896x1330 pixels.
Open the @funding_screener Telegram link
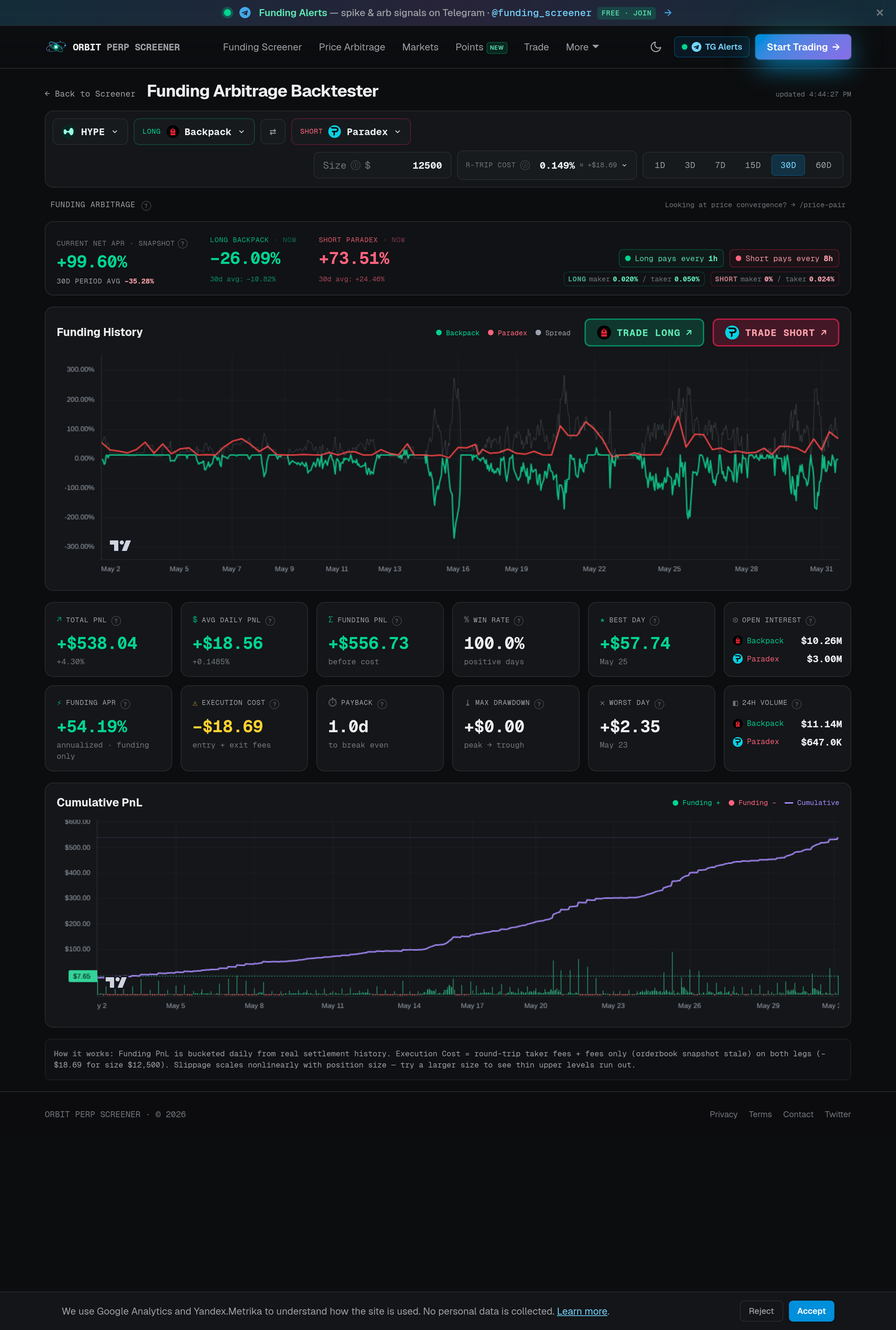[x=541, y=13]
